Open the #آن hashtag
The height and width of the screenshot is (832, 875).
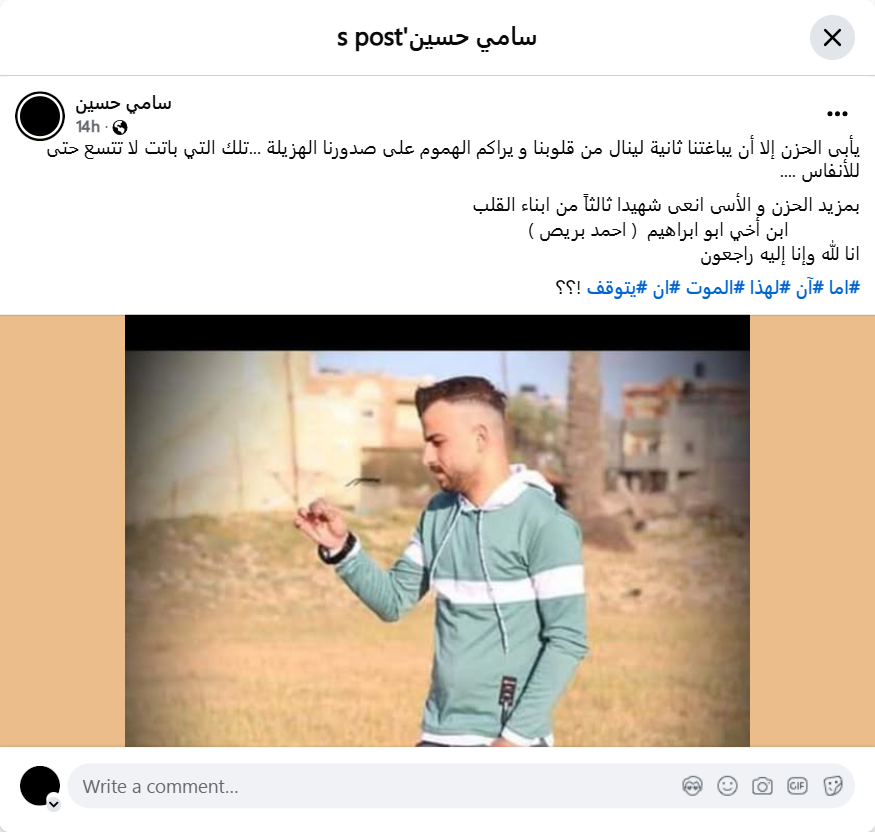coord(810,288)
